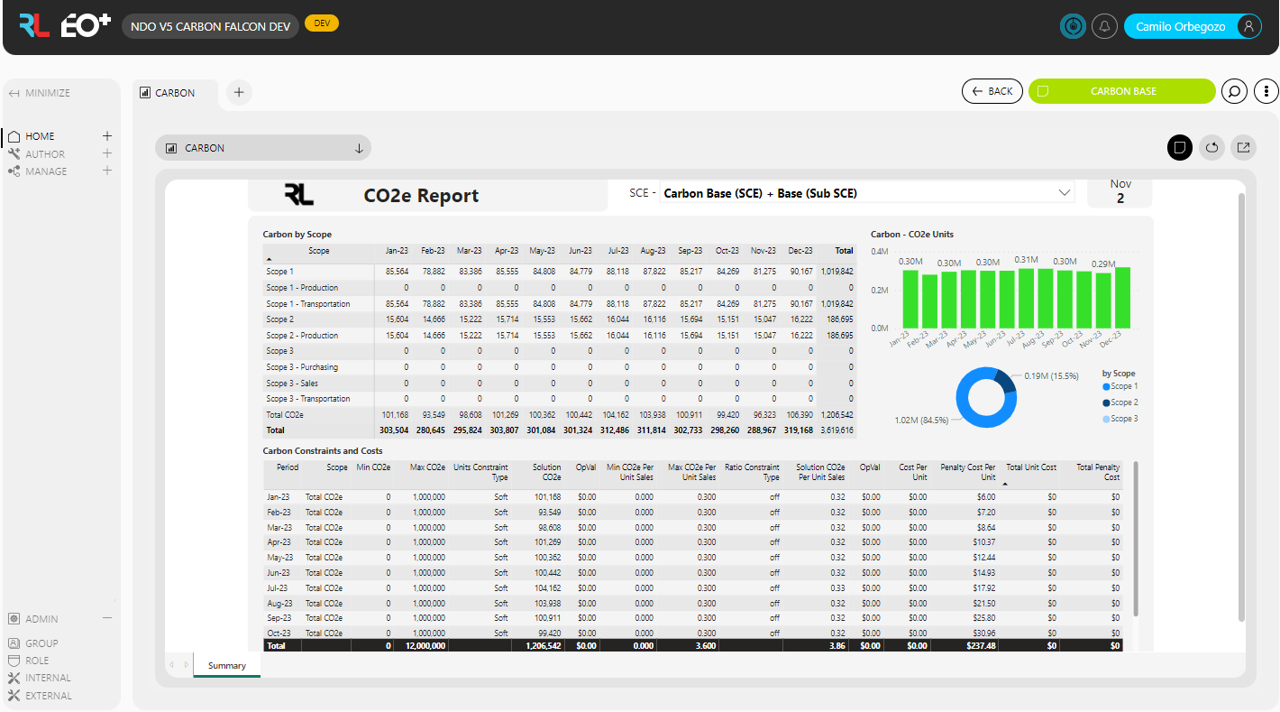Refresh the CARBON report view
Viewport: 1280px width, 712px height.
tap(1211, 147)
